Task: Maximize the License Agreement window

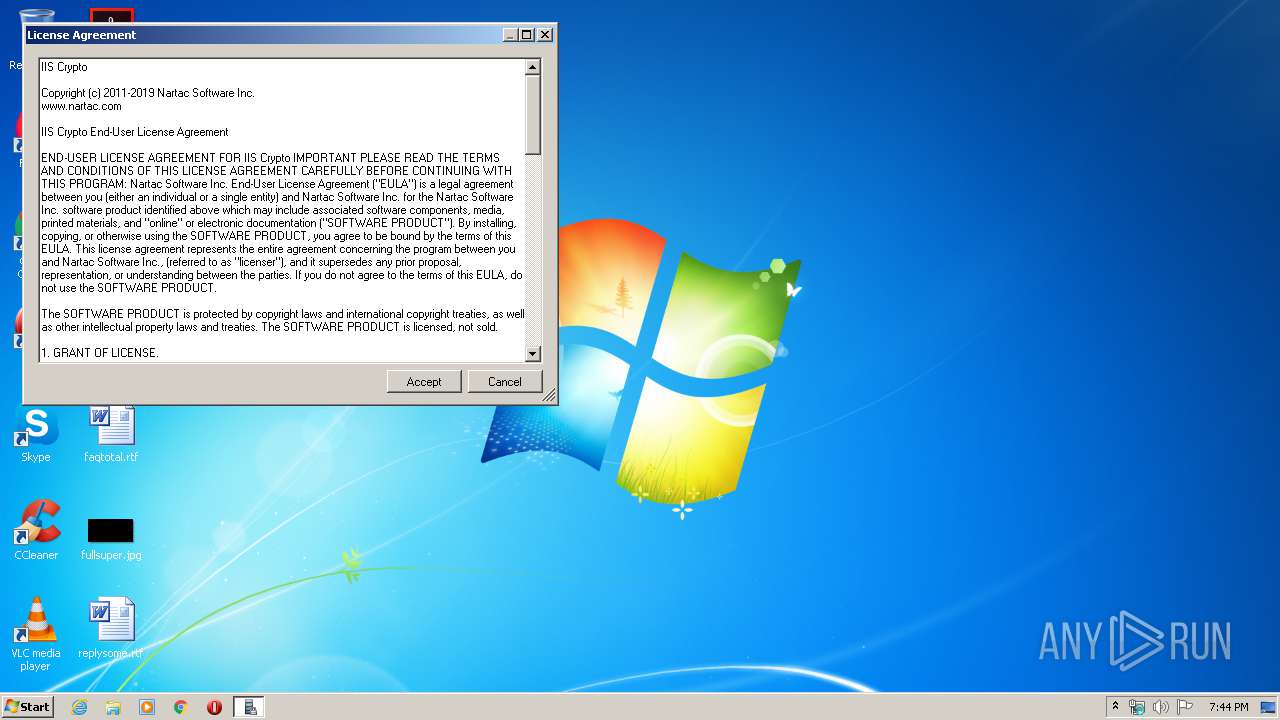Action: [527, 34]
